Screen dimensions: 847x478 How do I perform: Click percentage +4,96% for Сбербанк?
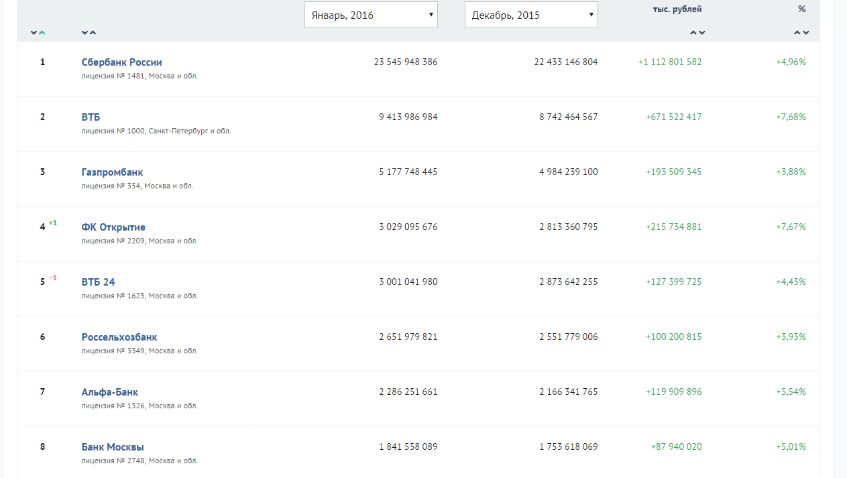791,62
